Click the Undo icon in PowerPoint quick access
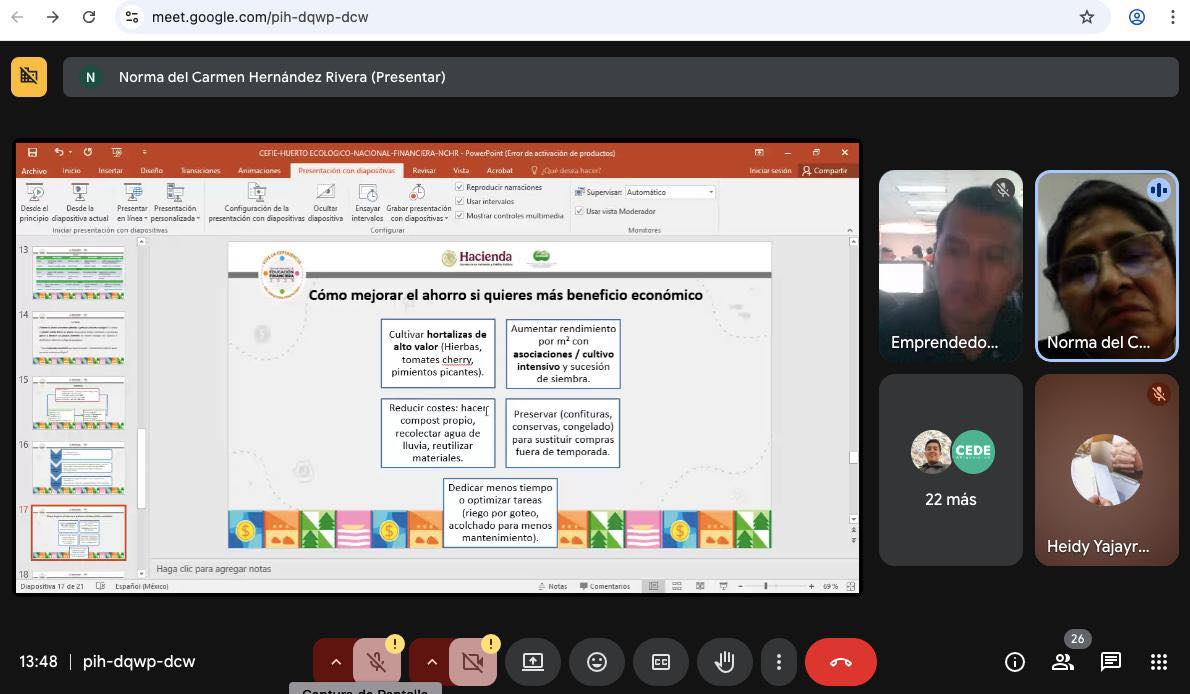The width and height of the screenshot is (1190, 694). [58, 153]
